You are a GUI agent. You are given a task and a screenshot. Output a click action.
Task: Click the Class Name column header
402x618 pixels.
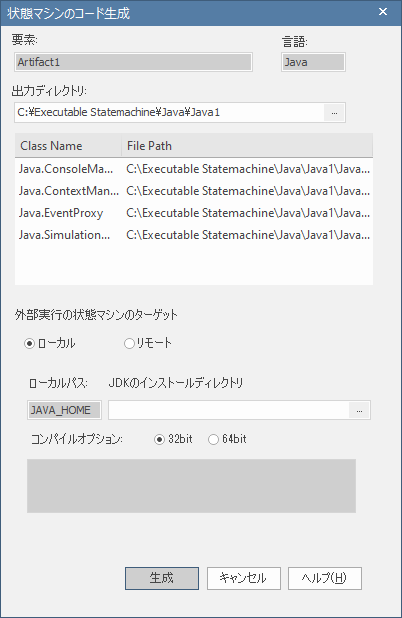point(68,146)
